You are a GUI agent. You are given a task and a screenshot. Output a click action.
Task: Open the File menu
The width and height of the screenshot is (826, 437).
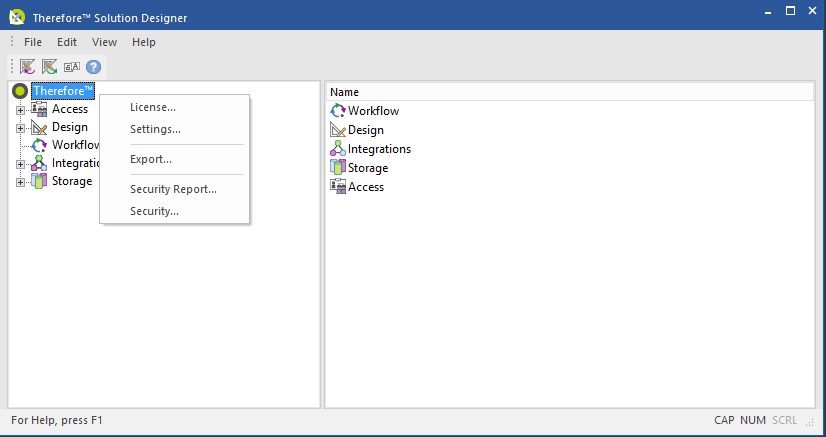pyautogui.click(x=33, y=42)
